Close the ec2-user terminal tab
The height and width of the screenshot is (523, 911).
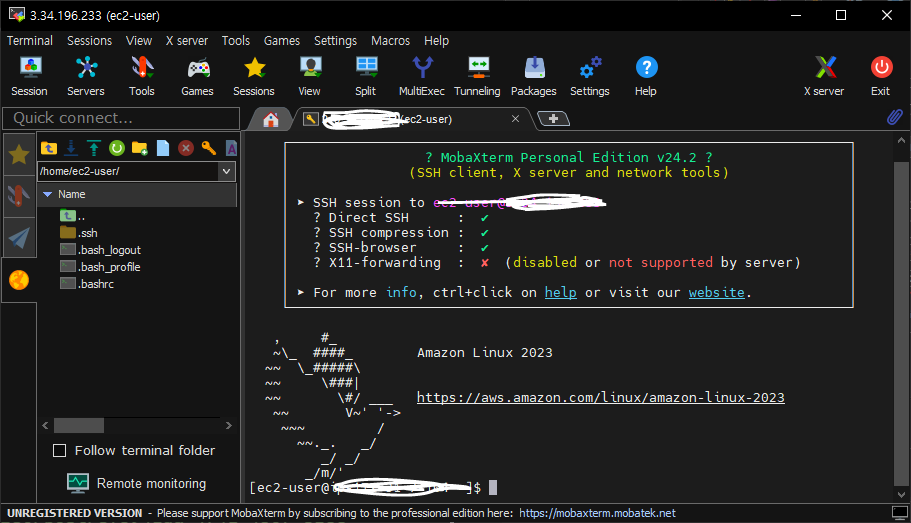(x=515, y=119)
